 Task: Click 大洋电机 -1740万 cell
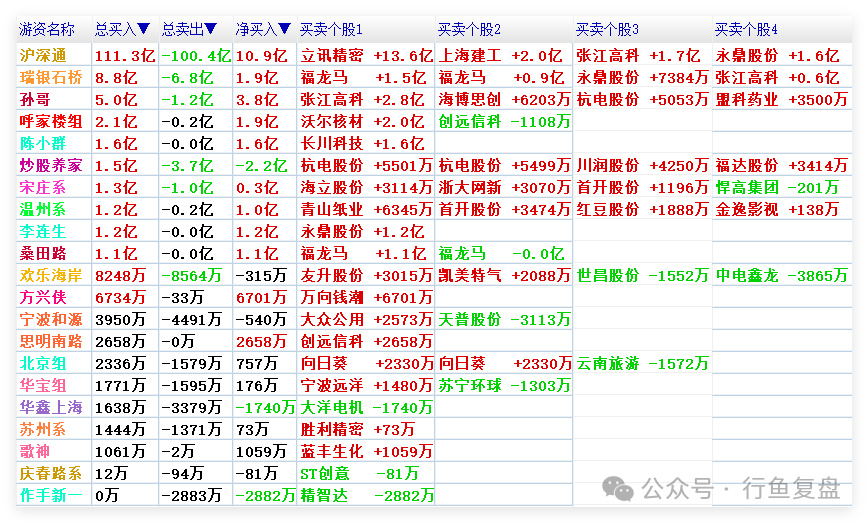366,407
